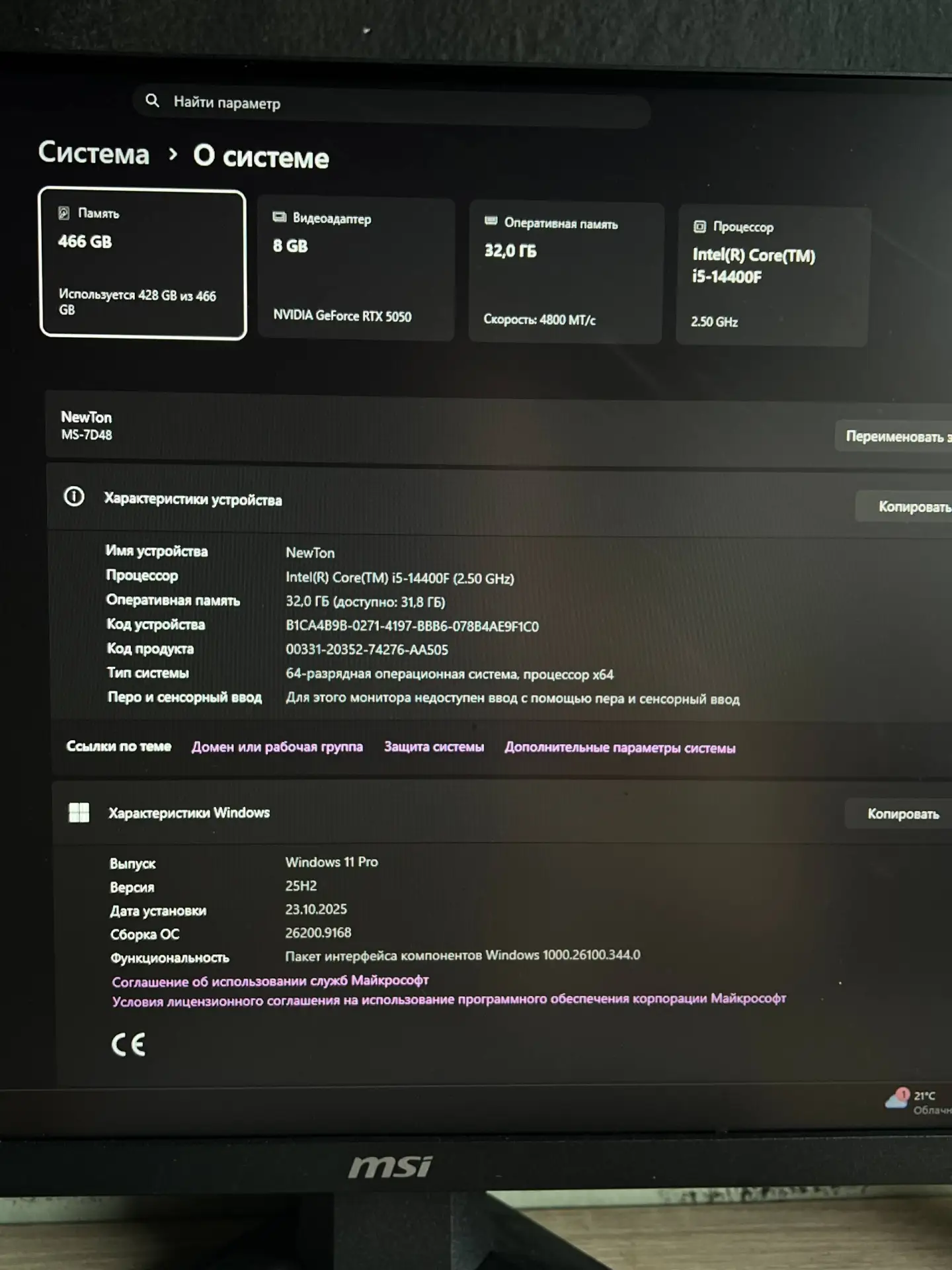This screenshot has width=952, height=1270.
Task: Copy device specifications with Копировать
Action: [x=904, y=506]
